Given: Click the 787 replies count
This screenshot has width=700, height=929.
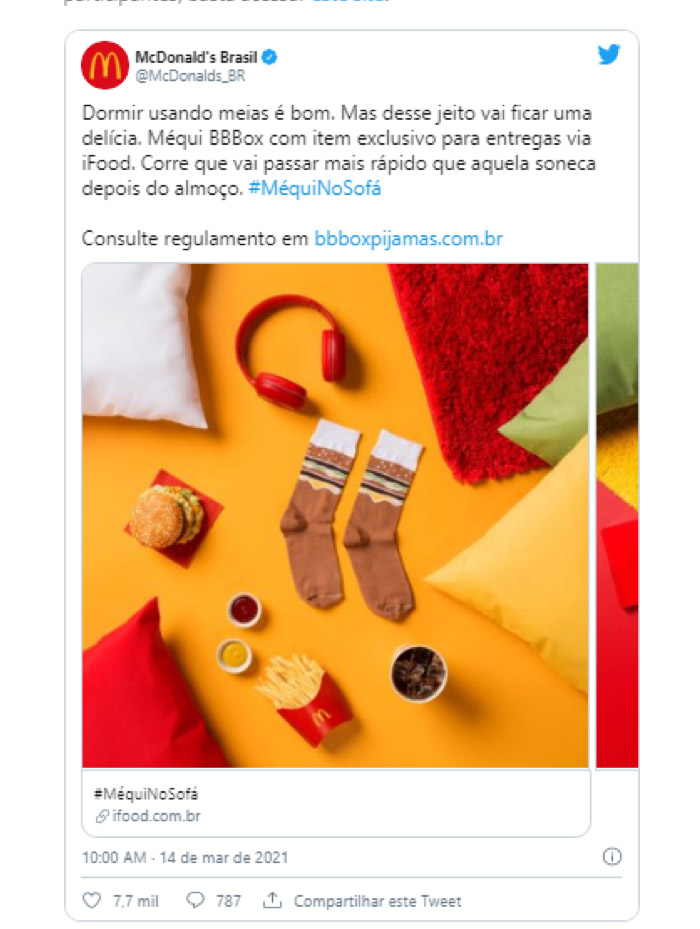Looking at the screenshot, I should [228, 901].
